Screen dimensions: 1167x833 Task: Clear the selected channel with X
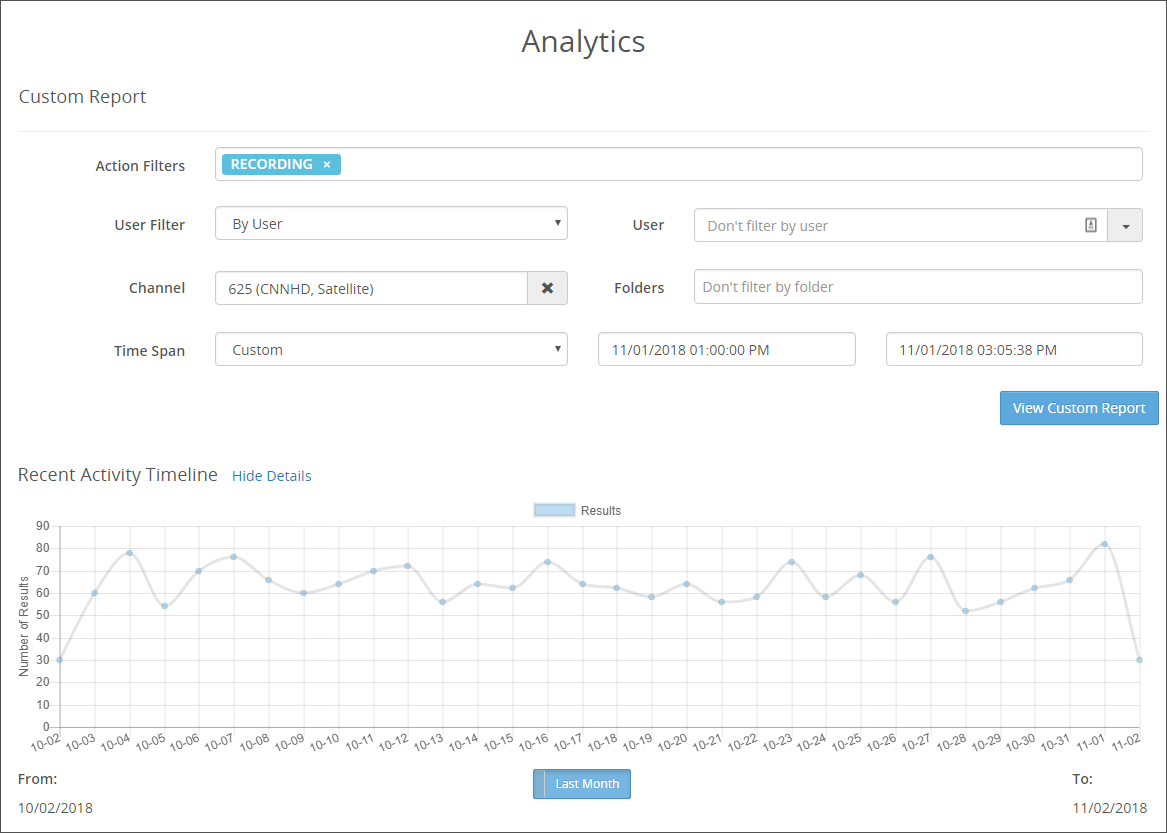point(547,288)
